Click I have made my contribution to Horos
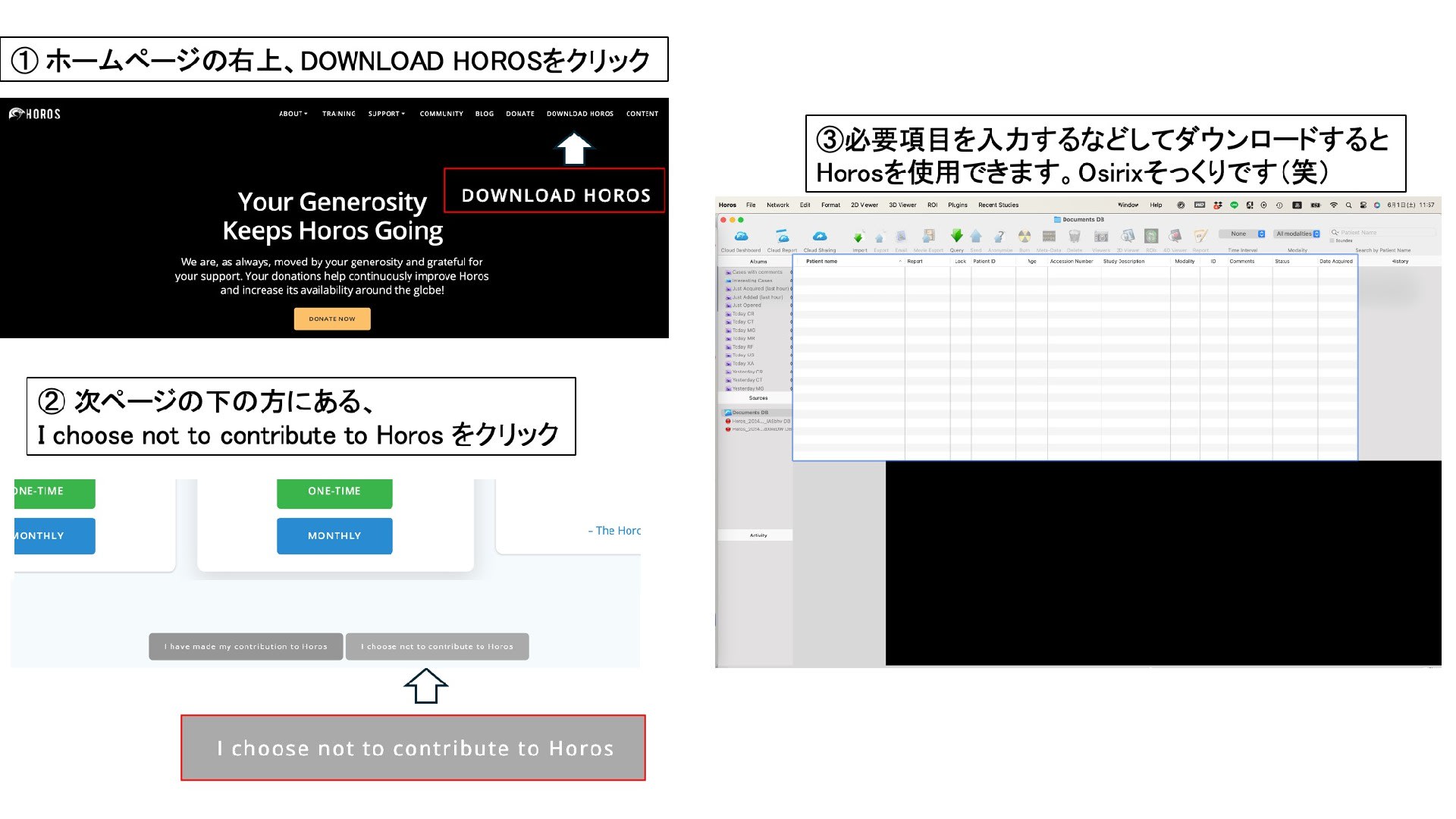The width and height of the screenshot is (1456, 819). pyautogui.click(x=246, y=647)
